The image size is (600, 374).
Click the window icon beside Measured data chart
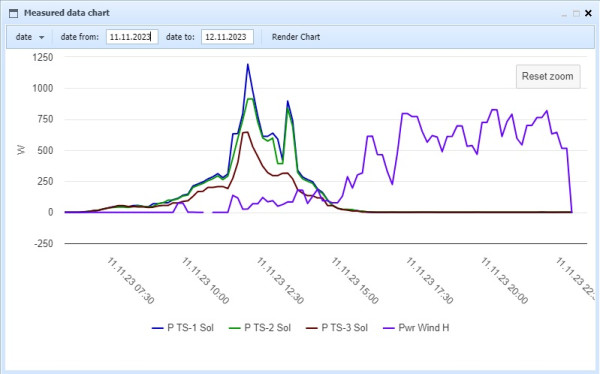point(13,13)
